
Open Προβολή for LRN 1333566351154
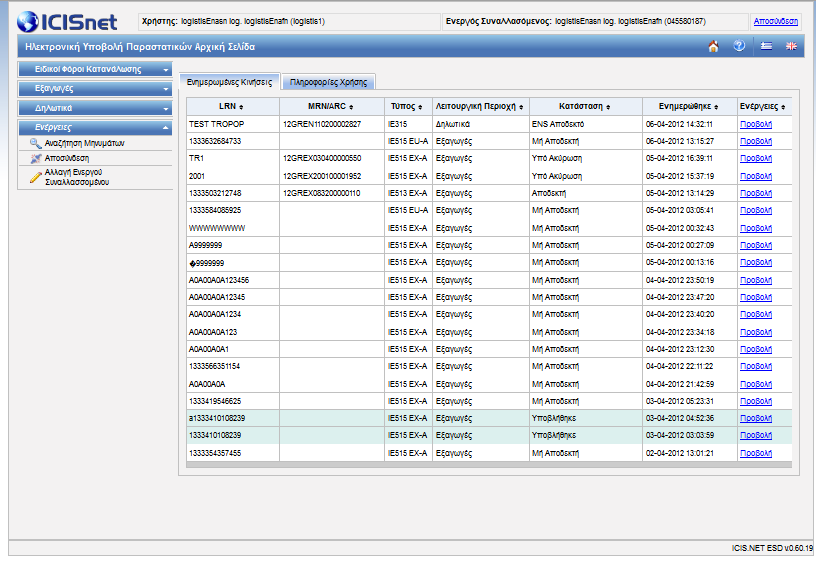click(756, 366)
